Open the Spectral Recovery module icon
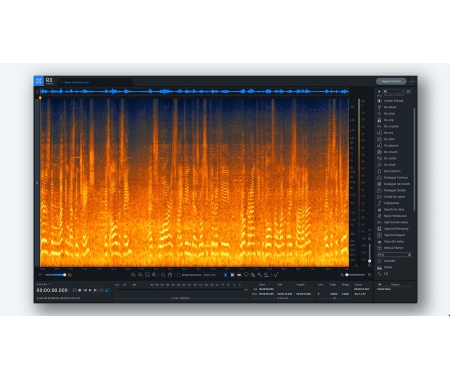450x380 pixels. (x=379, y=229)
